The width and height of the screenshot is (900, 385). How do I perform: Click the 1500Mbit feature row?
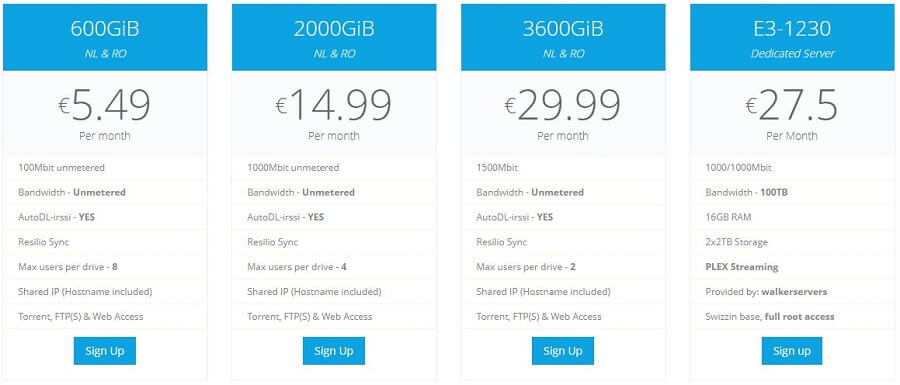pyautogui.click(x=563, y=168)
